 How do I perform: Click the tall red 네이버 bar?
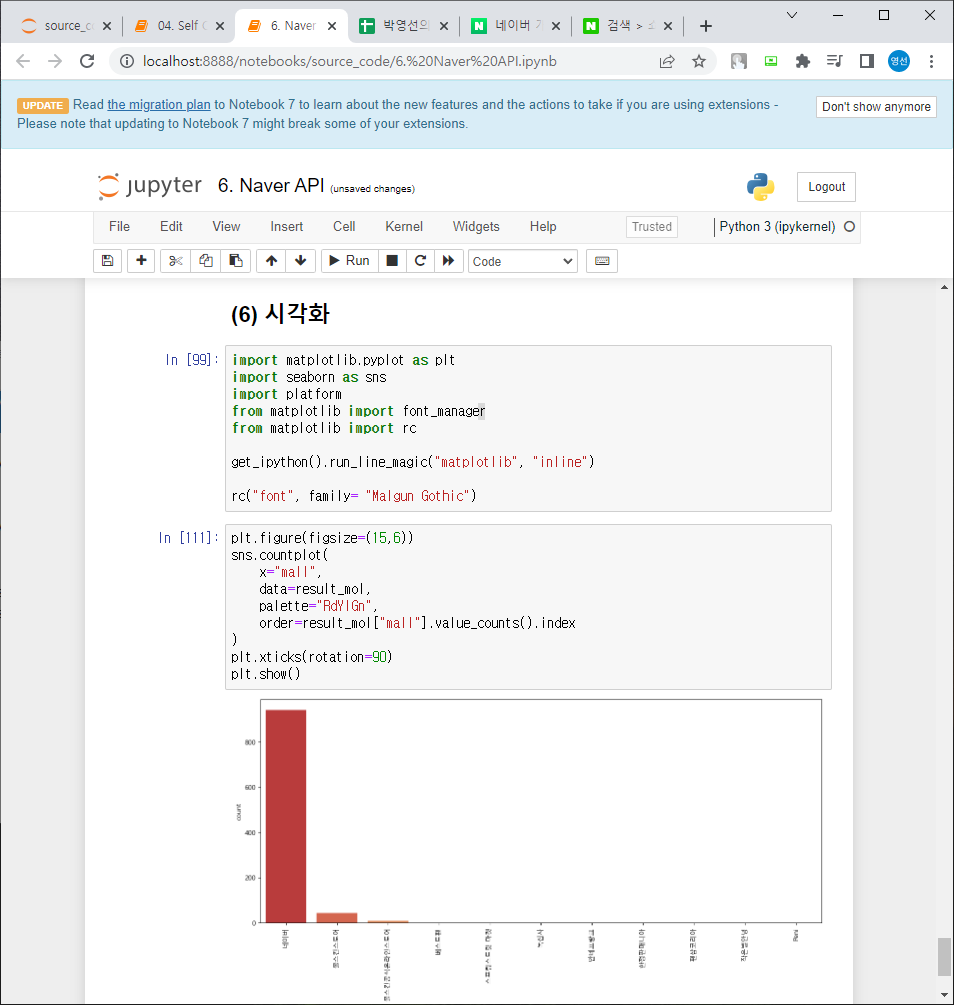click(286, 816)
